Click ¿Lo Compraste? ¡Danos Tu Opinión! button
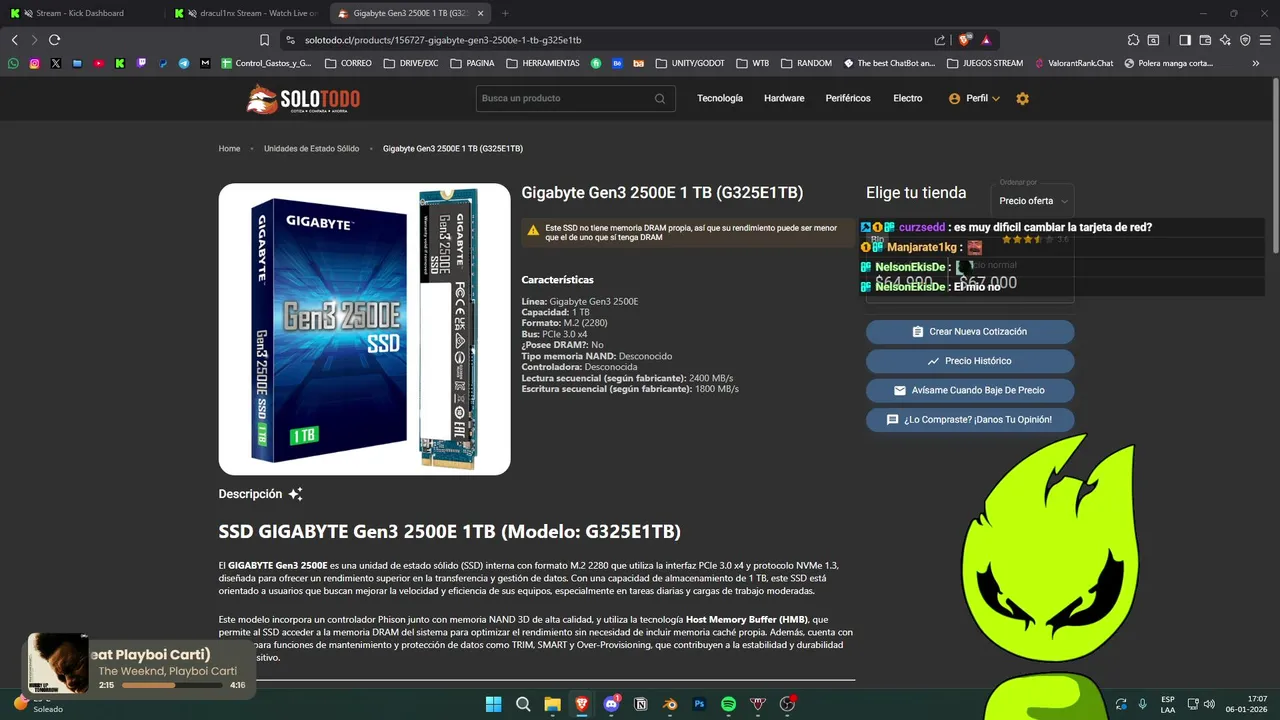The height and width of the screenshot is (720, 1280). point(970,420)
